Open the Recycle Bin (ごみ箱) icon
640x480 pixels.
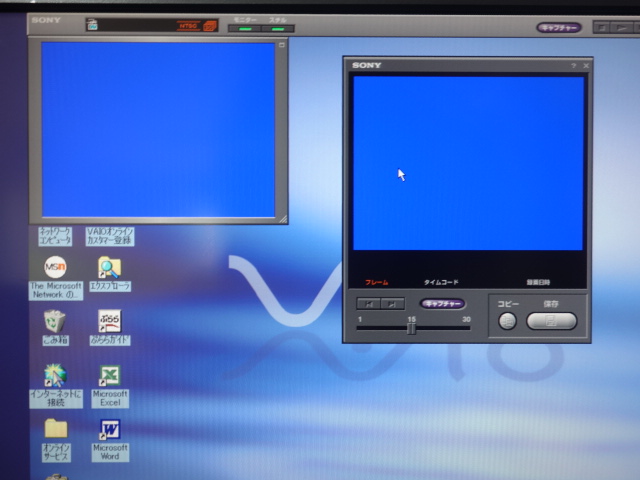point(55,321)
